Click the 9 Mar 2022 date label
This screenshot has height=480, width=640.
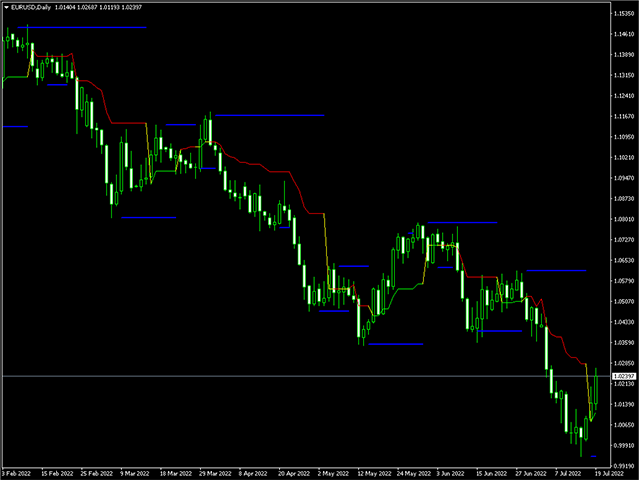[135, 474]
